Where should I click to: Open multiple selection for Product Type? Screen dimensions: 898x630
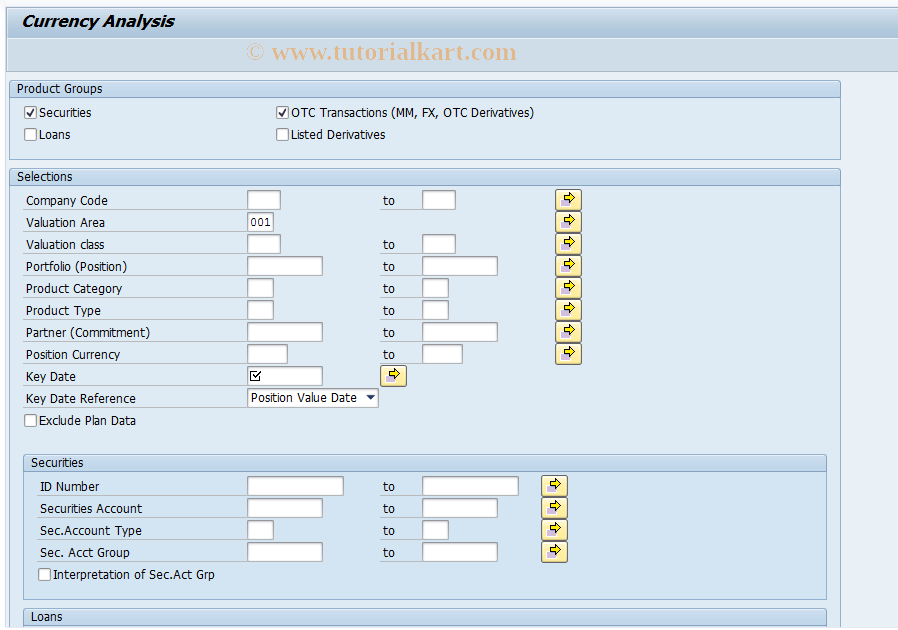point(568,310)
